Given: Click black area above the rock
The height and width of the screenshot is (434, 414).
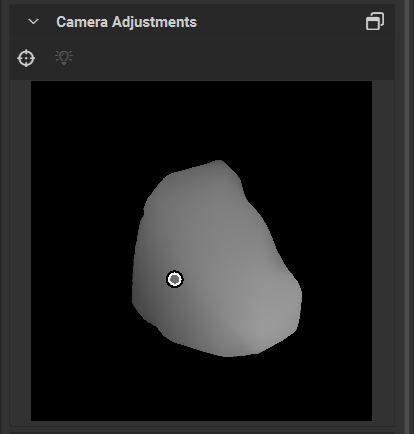Looking at the screenshot, I should click(217, 120).
